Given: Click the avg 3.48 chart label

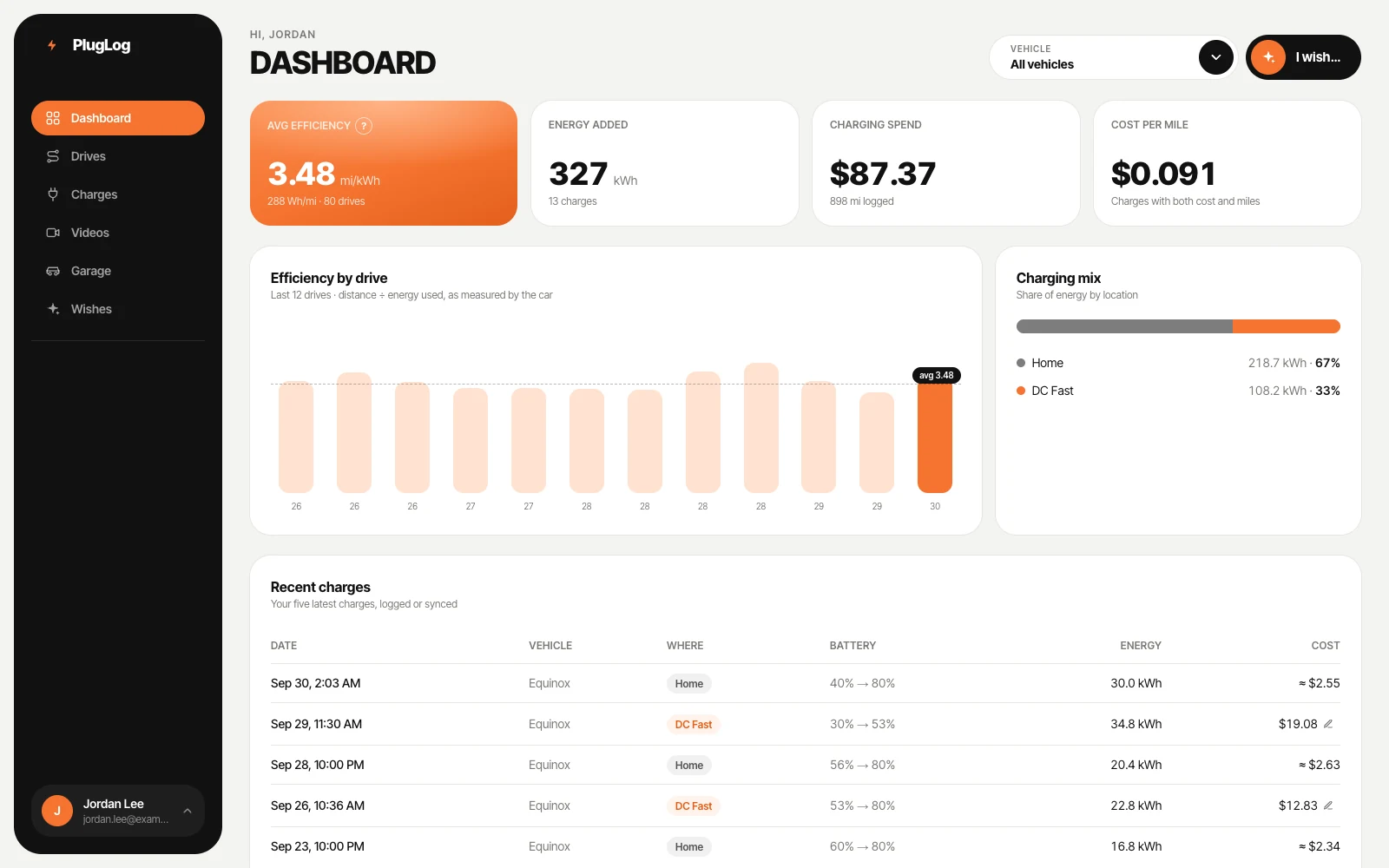Looking at the screenshot, I should pos(937,376).
